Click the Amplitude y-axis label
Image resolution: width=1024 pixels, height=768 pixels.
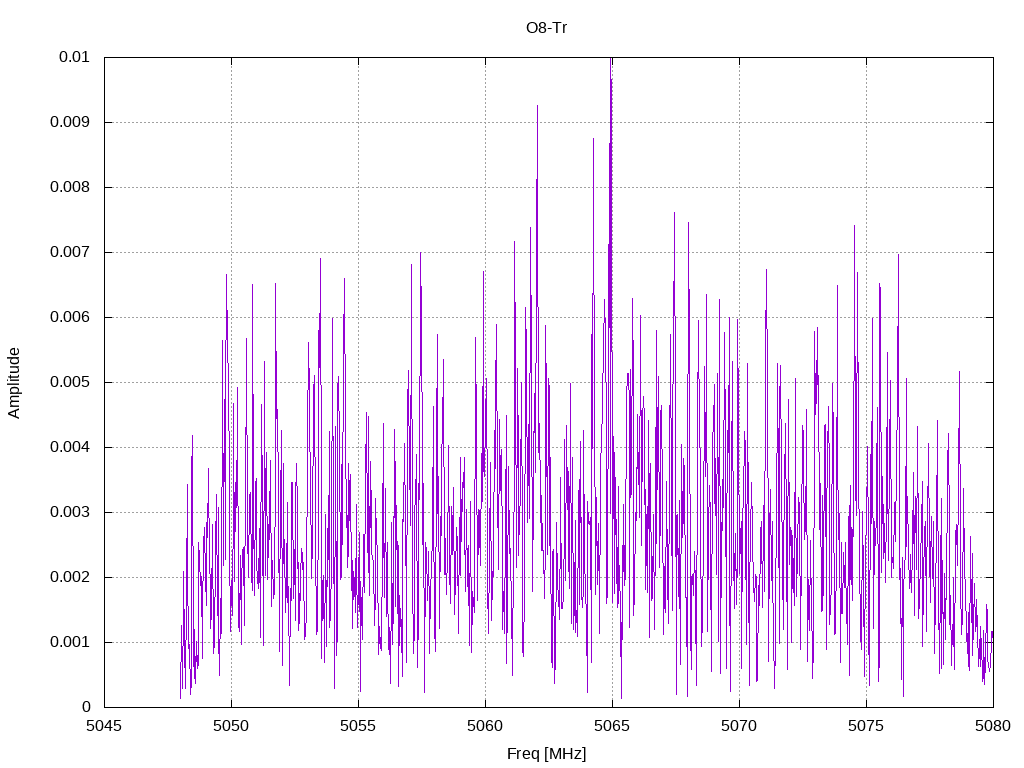[x=14, y=383]
